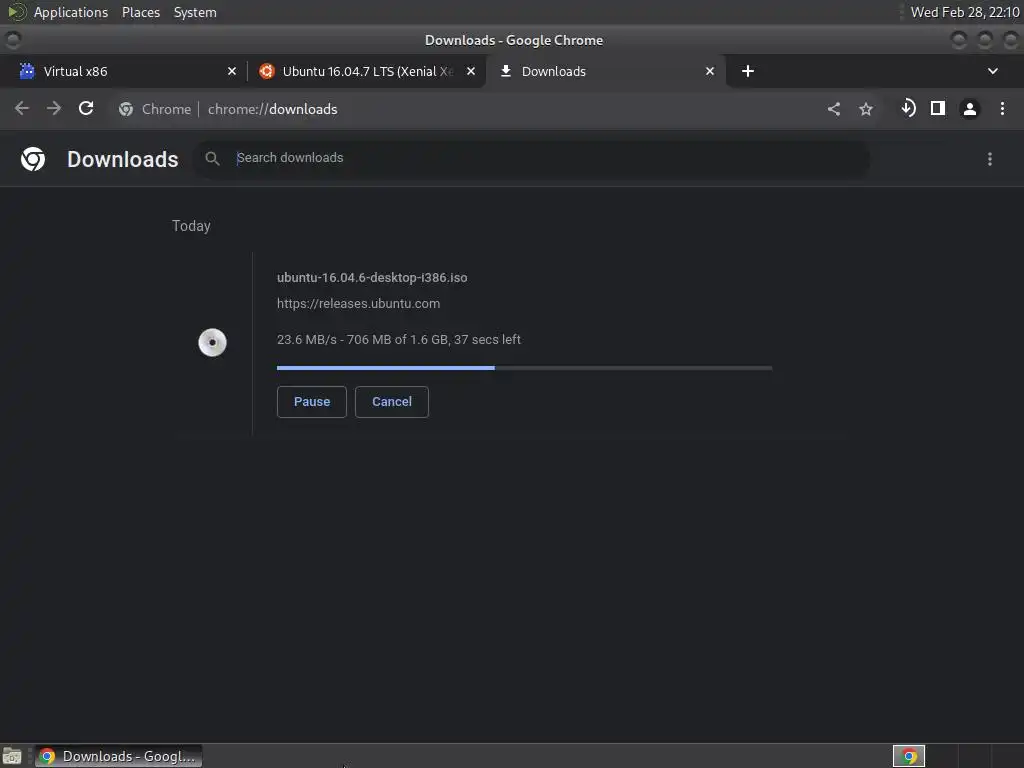Open Chrome's three-dot main menu
This screenshot has height=768, width=1024.
[x=1002, y=109]
